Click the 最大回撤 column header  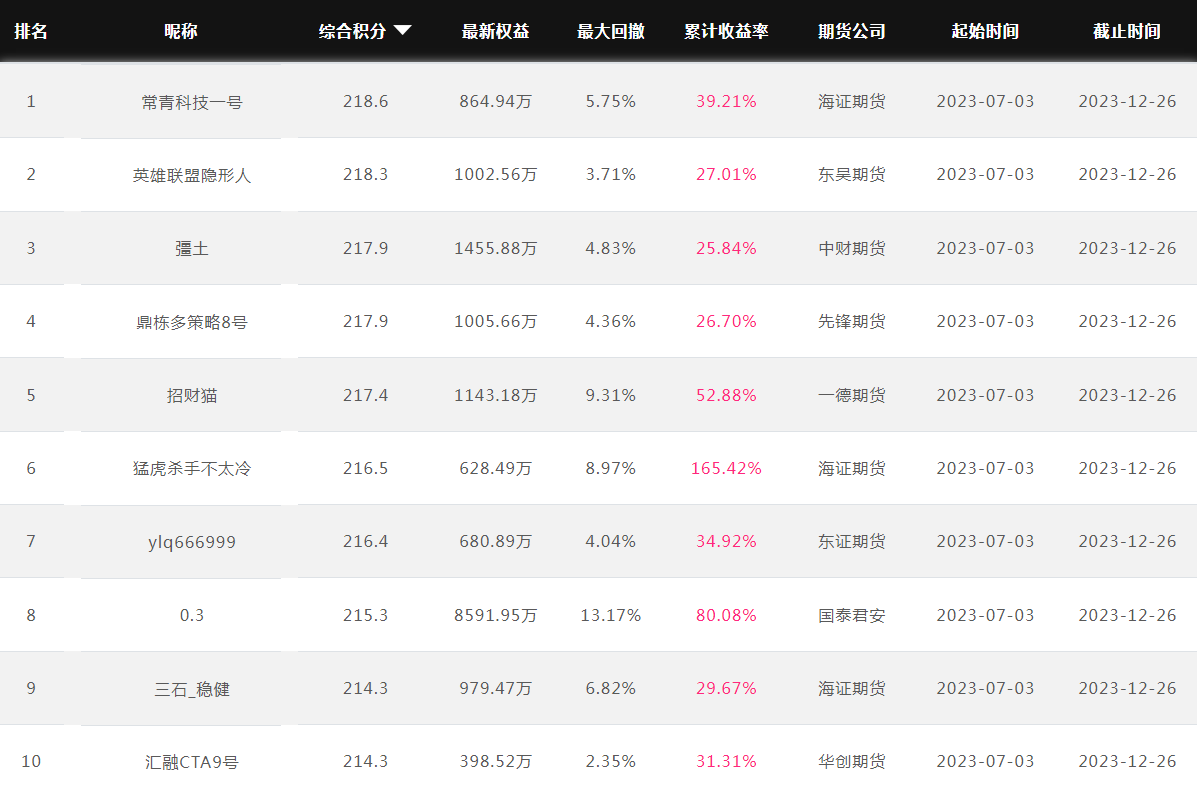point(611,31)
